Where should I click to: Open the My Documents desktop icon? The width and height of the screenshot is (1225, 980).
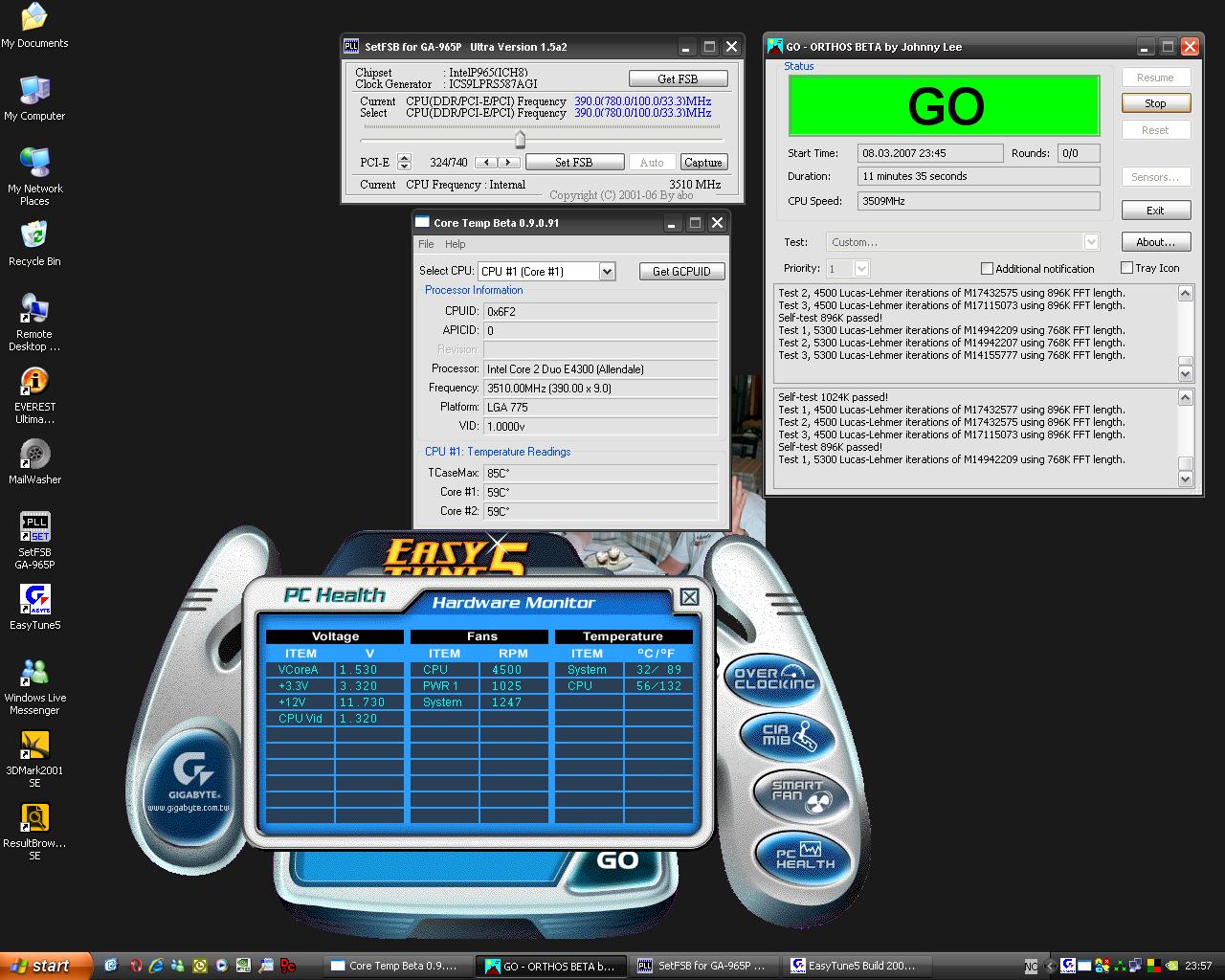(34, 26)
